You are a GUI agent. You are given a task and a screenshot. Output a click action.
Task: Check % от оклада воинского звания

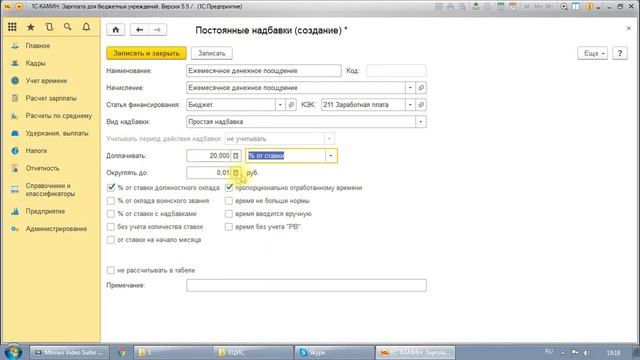tap(111, 201)
